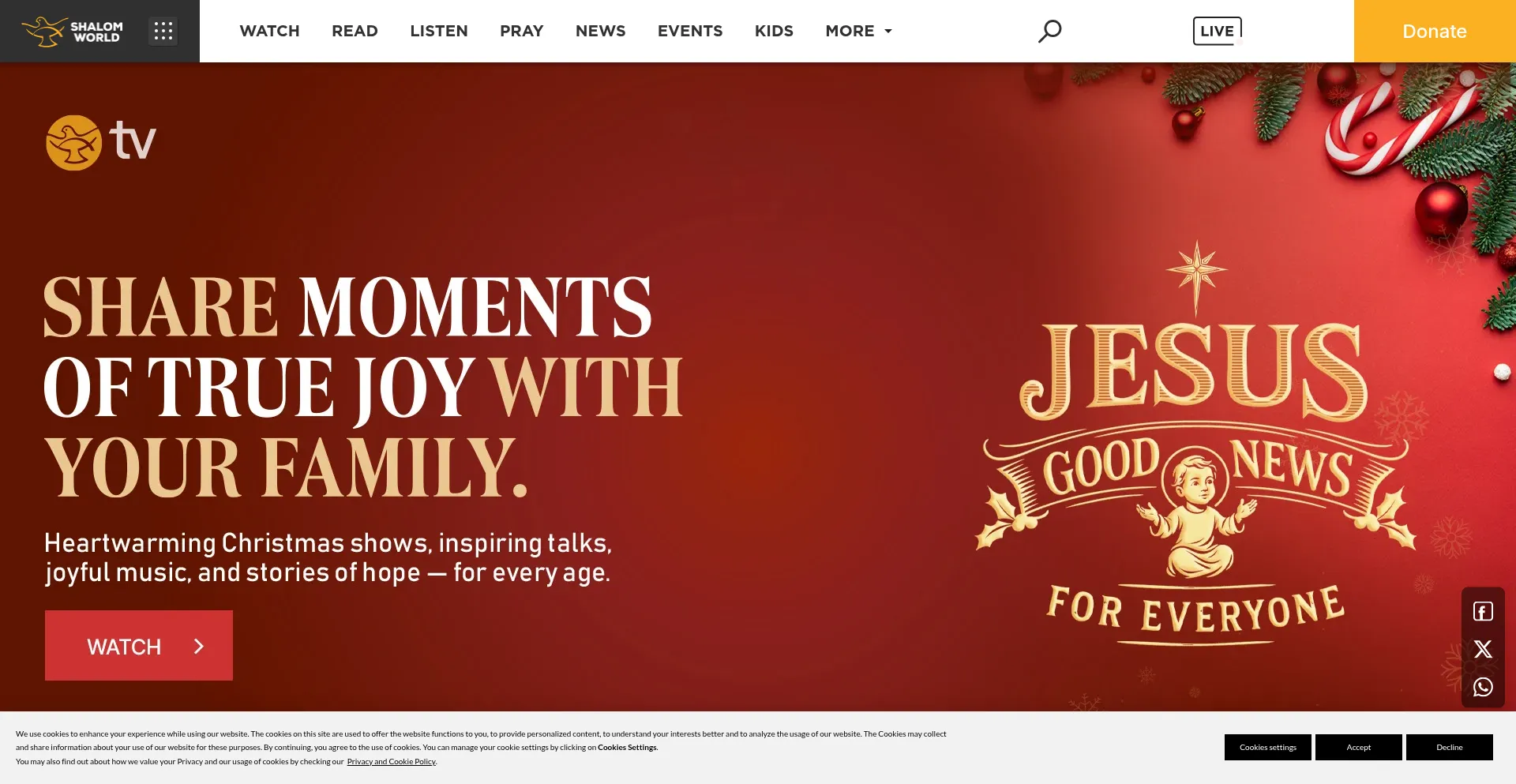Viewport: 1516px width, 784px height.
Task: Open Cookies settings button
Action: click(1268, 748)
